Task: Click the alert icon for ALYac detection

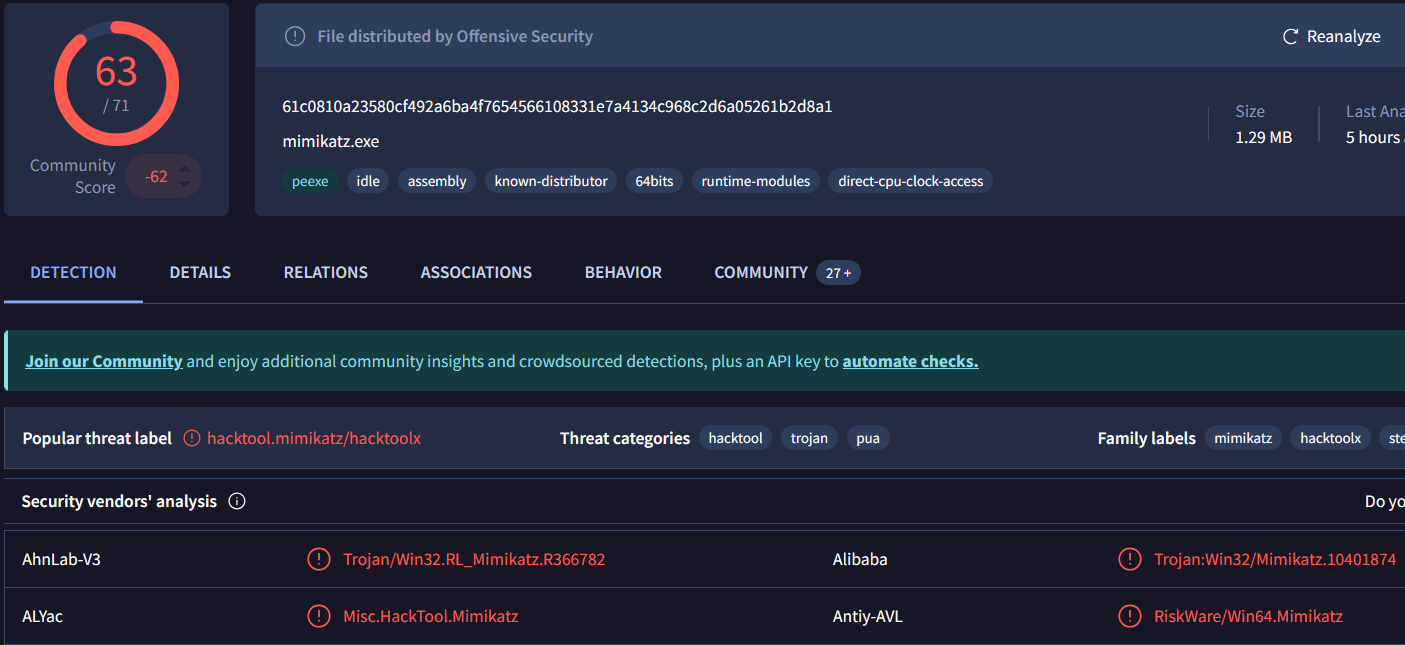Action: click(x=318, y=616)
